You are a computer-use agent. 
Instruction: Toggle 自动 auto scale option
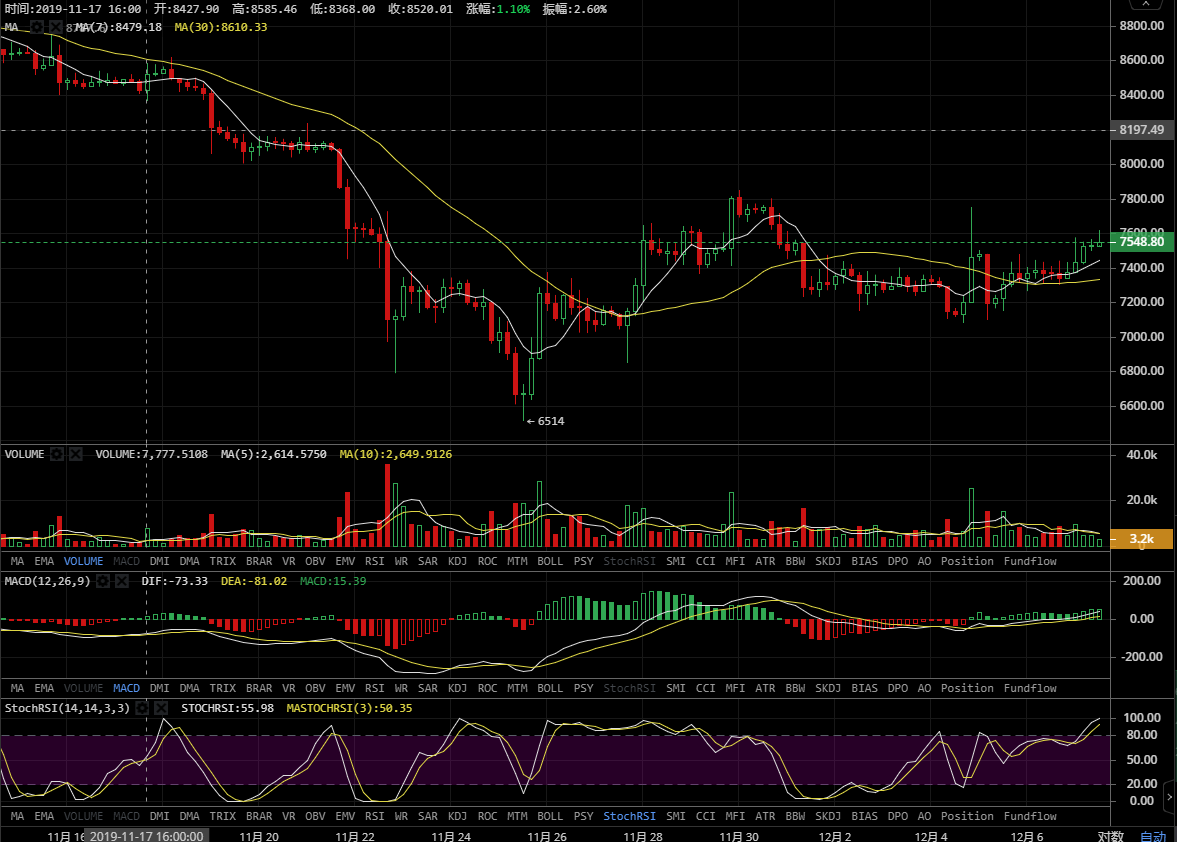click(1153, 836)
